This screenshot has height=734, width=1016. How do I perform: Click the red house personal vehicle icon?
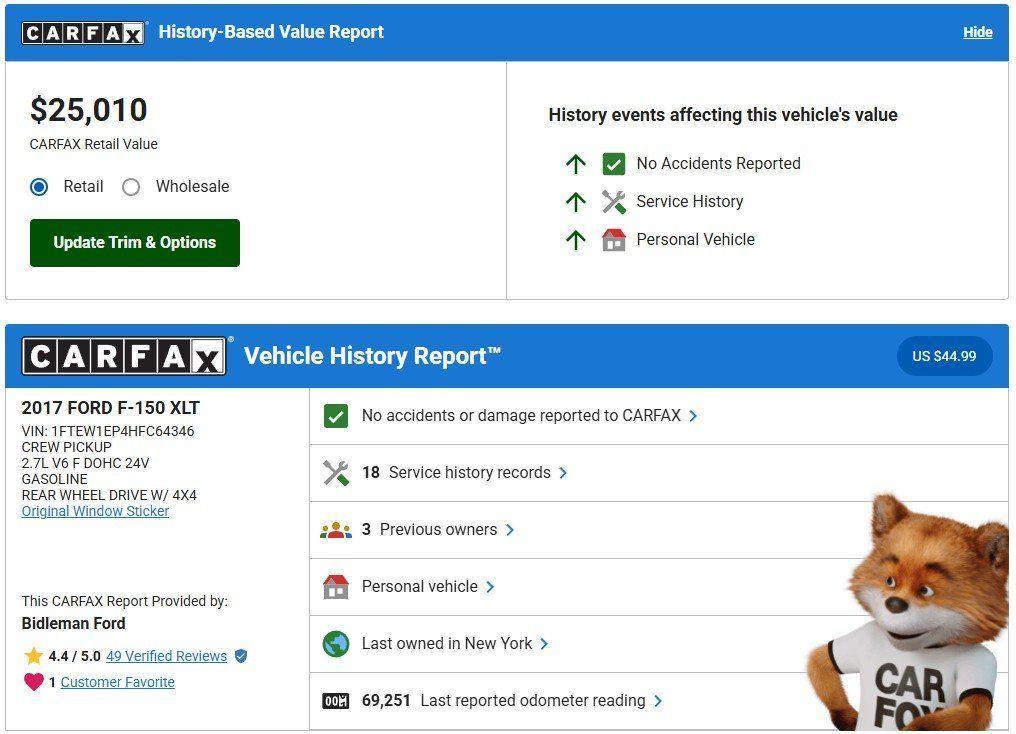(335, 586)
